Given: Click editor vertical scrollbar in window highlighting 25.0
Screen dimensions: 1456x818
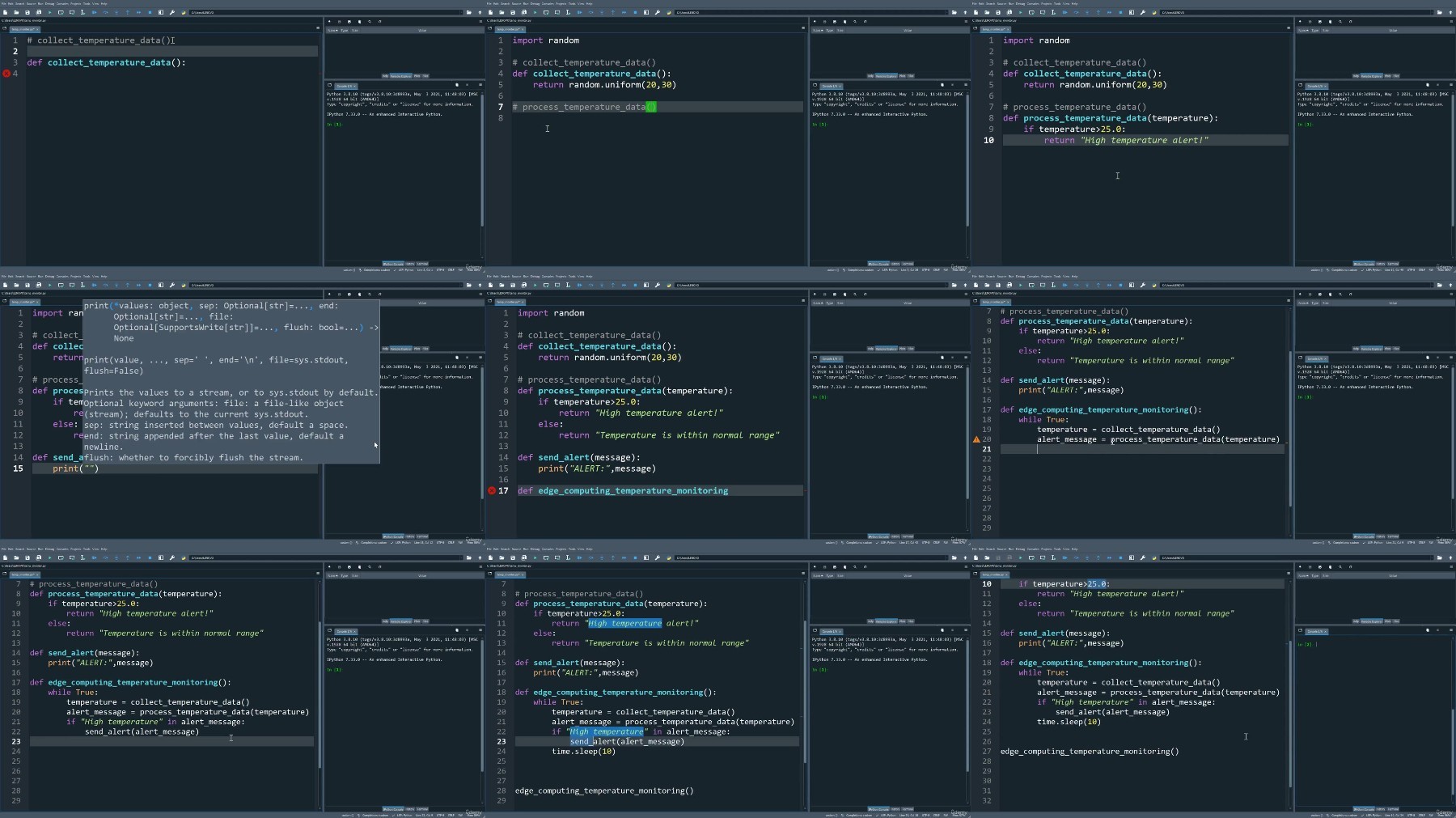Looking at the screenshot, I should click(x=1290, y=693).
